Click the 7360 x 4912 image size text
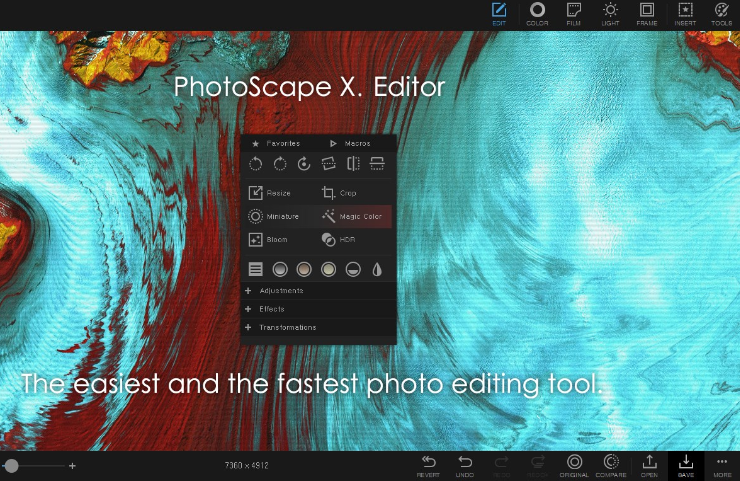740x481 pixels. pos(246,465)
